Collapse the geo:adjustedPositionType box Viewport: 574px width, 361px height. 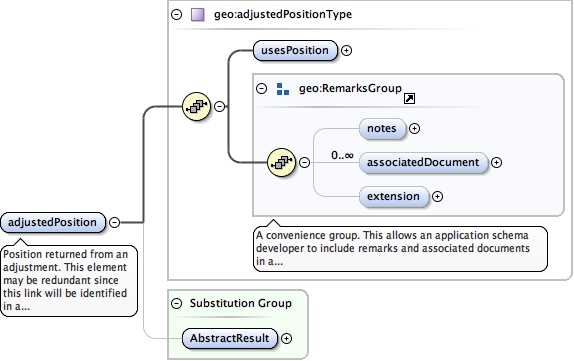(x=176, y=15)
